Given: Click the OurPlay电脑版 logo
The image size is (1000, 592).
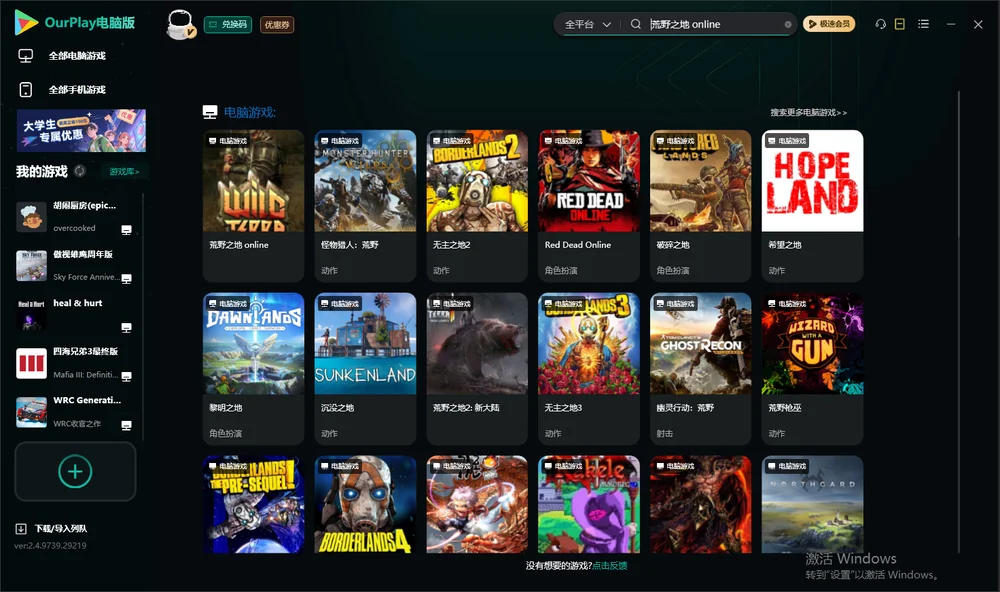Looking at the screenshot, I should click(x=75, y=23).
